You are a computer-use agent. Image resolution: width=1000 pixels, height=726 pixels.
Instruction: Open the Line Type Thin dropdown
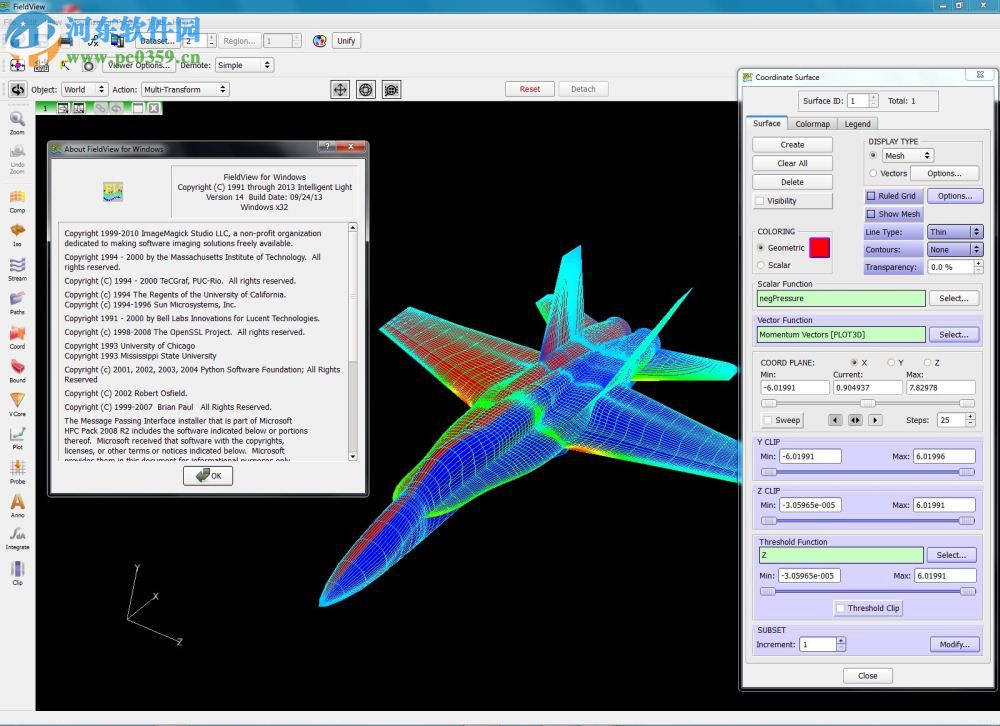coord(955,232)
